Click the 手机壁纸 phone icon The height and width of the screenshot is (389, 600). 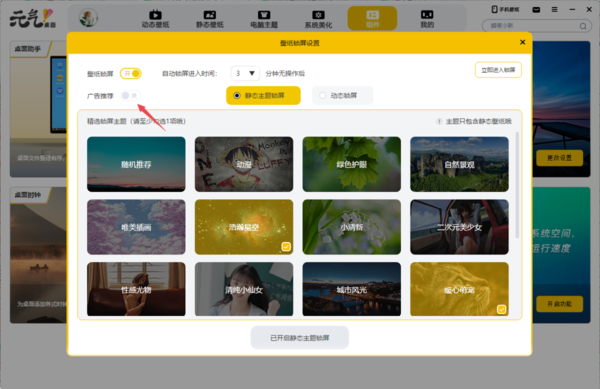point(494,9)
